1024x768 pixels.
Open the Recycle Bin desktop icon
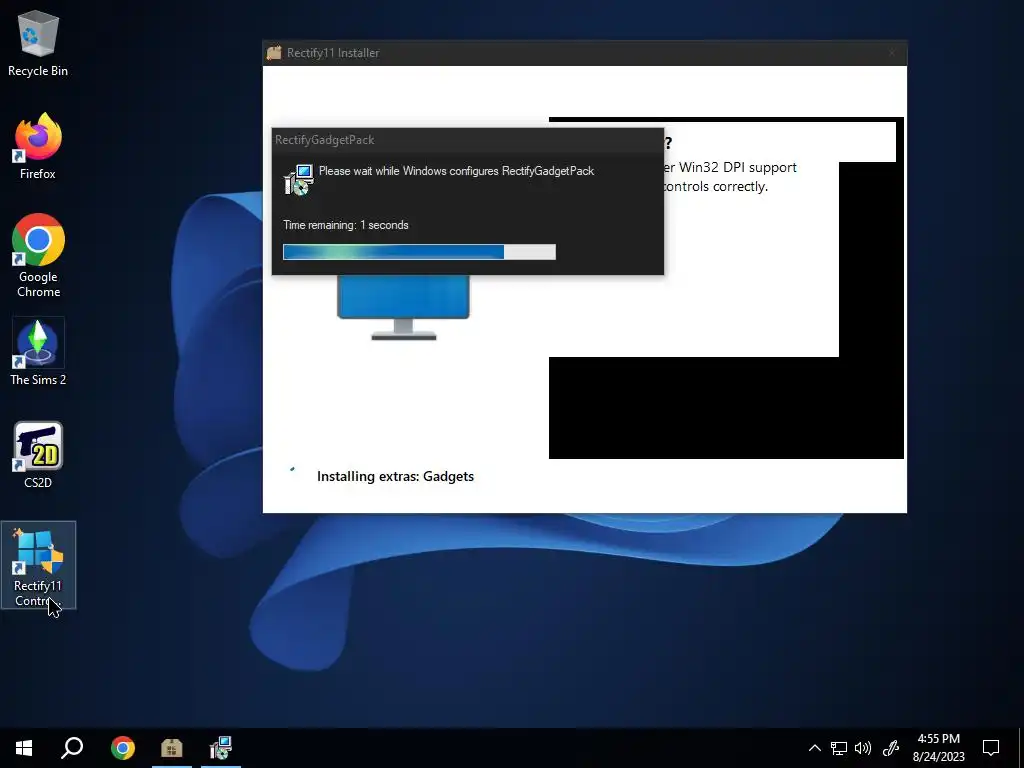[38, 44]
